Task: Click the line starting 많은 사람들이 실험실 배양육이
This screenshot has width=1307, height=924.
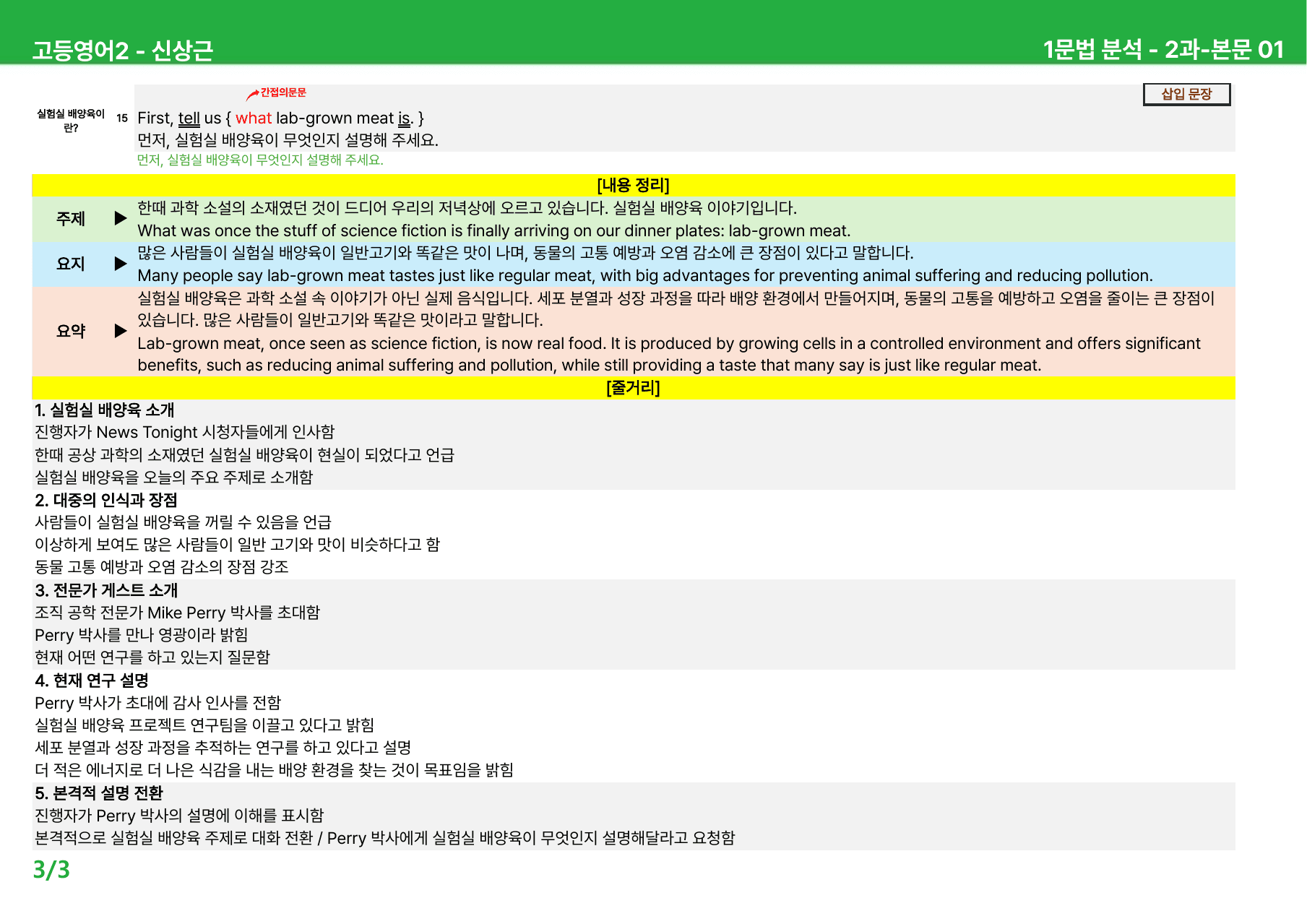Action: (525, 253)
